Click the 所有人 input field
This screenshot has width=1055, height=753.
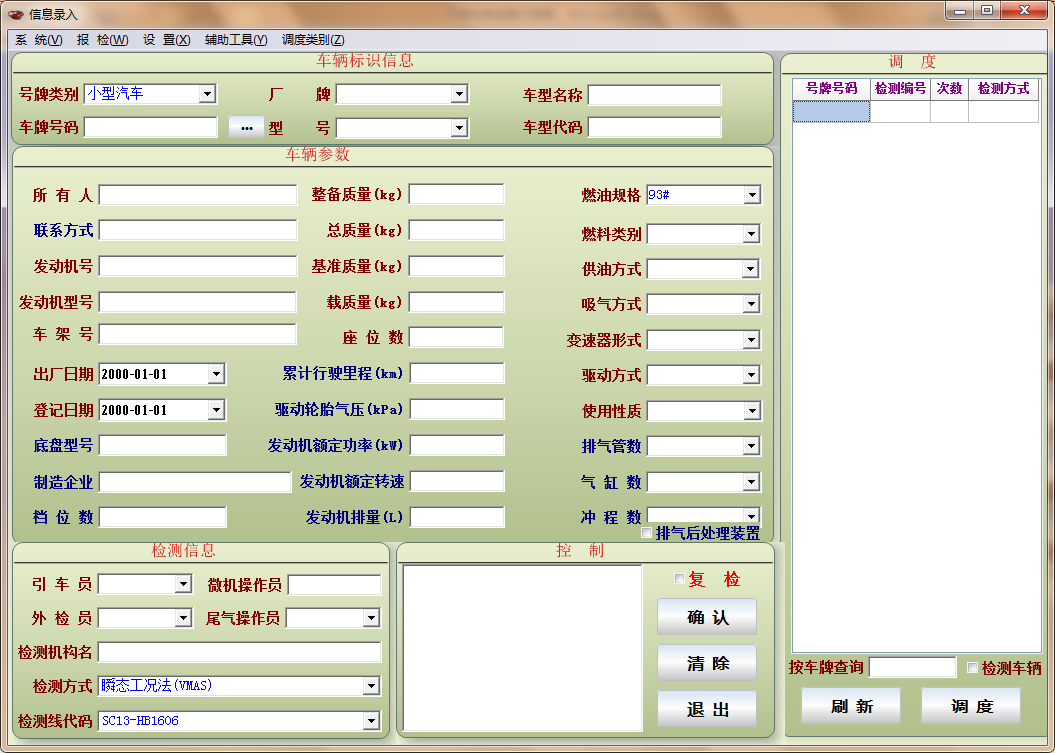coord(198,195)
